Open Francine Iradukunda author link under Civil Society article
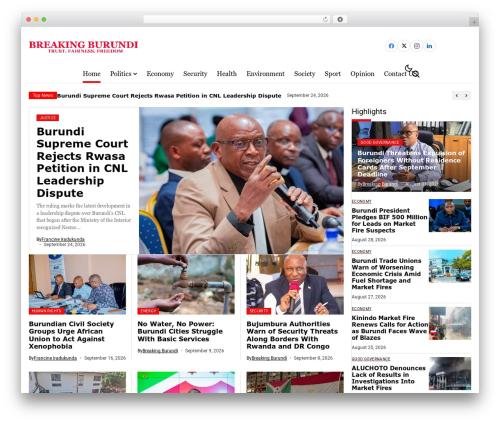This screenshot has width=500, height=423. coord(55,358)
